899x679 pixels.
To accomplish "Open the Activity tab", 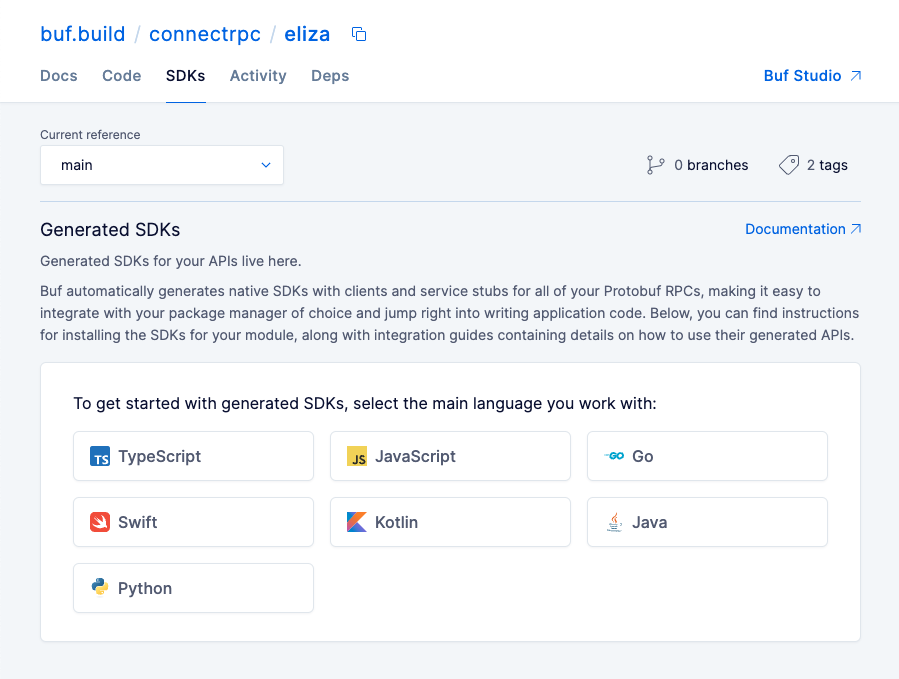I will (x=258, y=76).
